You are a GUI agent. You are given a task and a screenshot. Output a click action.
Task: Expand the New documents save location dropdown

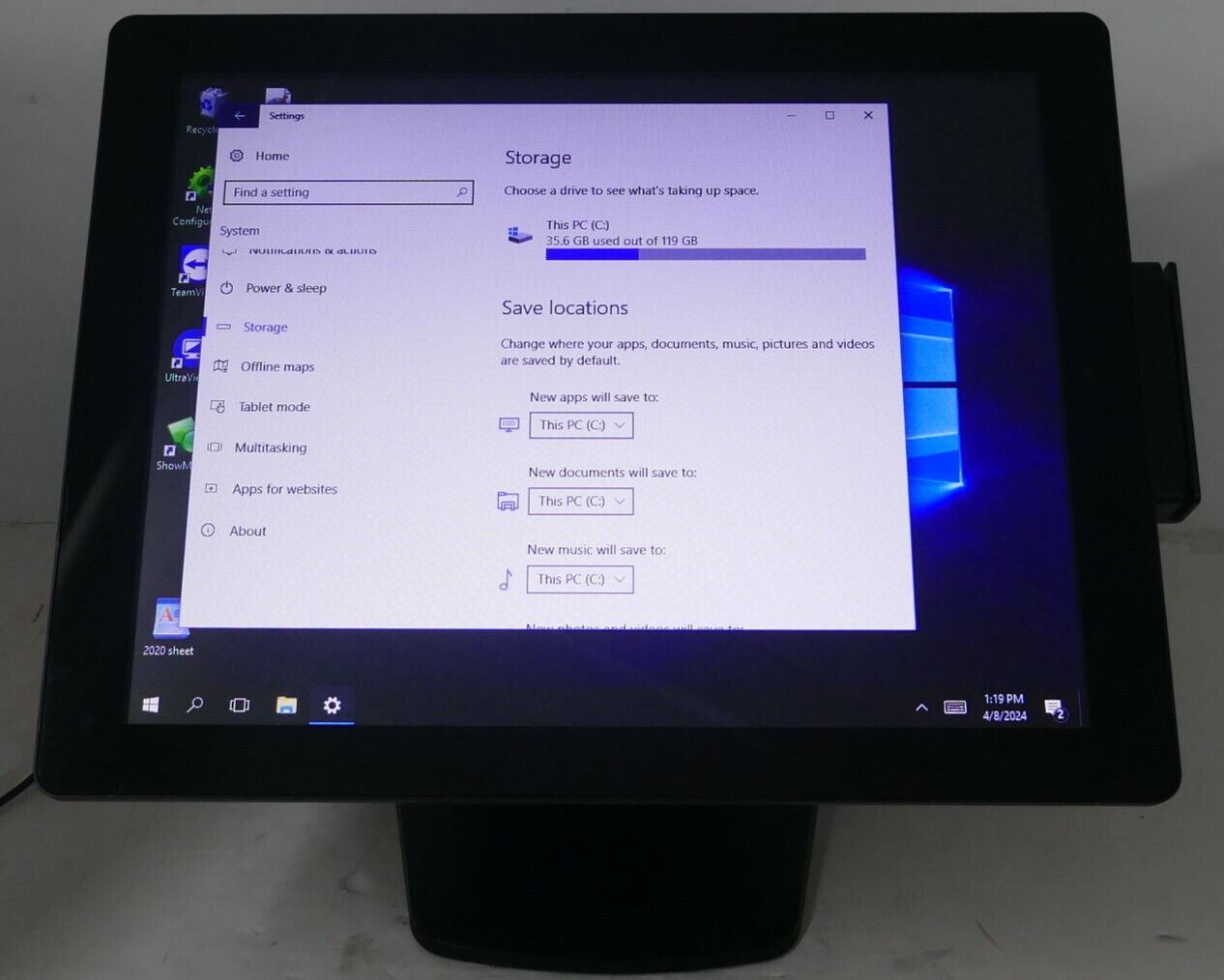(x=580, y=502)
